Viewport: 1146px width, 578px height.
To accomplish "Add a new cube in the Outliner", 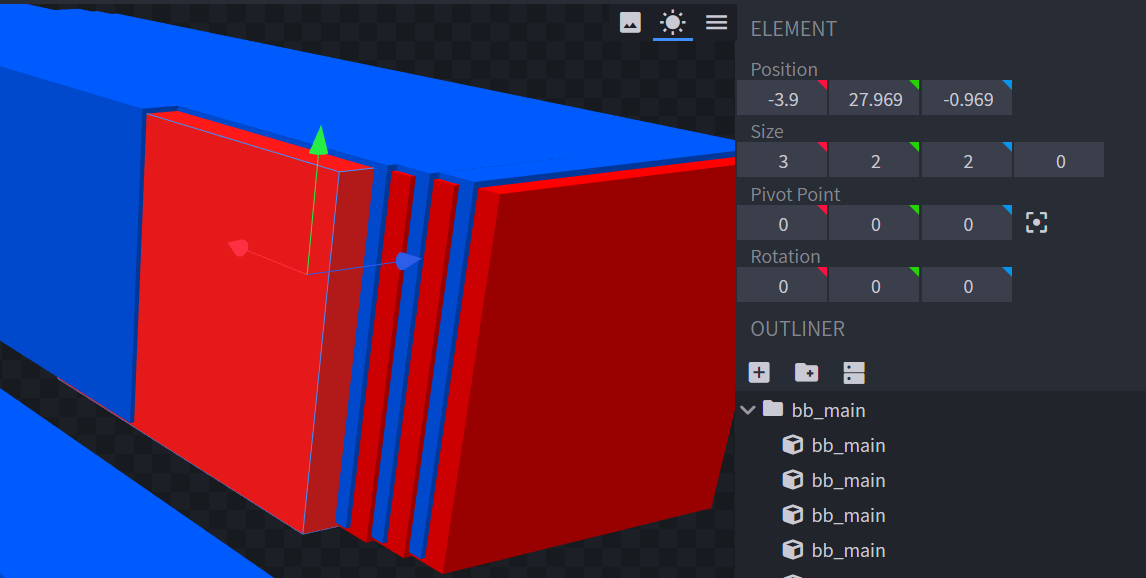I will coord(759,373).
